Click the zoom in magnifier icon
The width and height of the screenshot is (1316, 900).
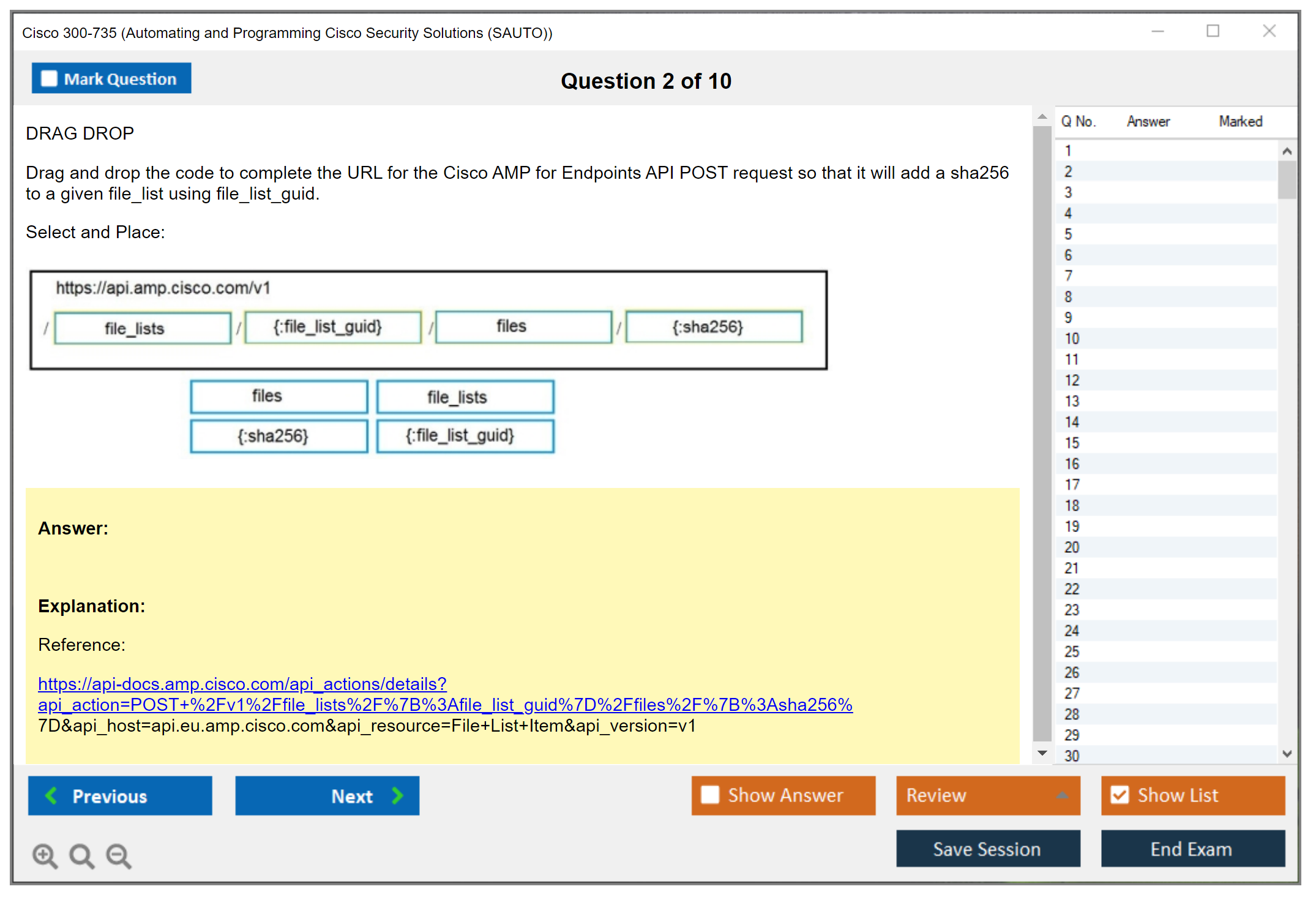click(x=45, y=855)
